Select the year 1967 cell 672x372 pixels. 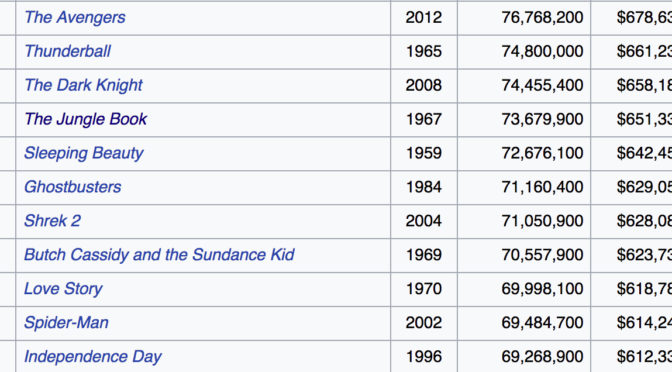point(424,119)
